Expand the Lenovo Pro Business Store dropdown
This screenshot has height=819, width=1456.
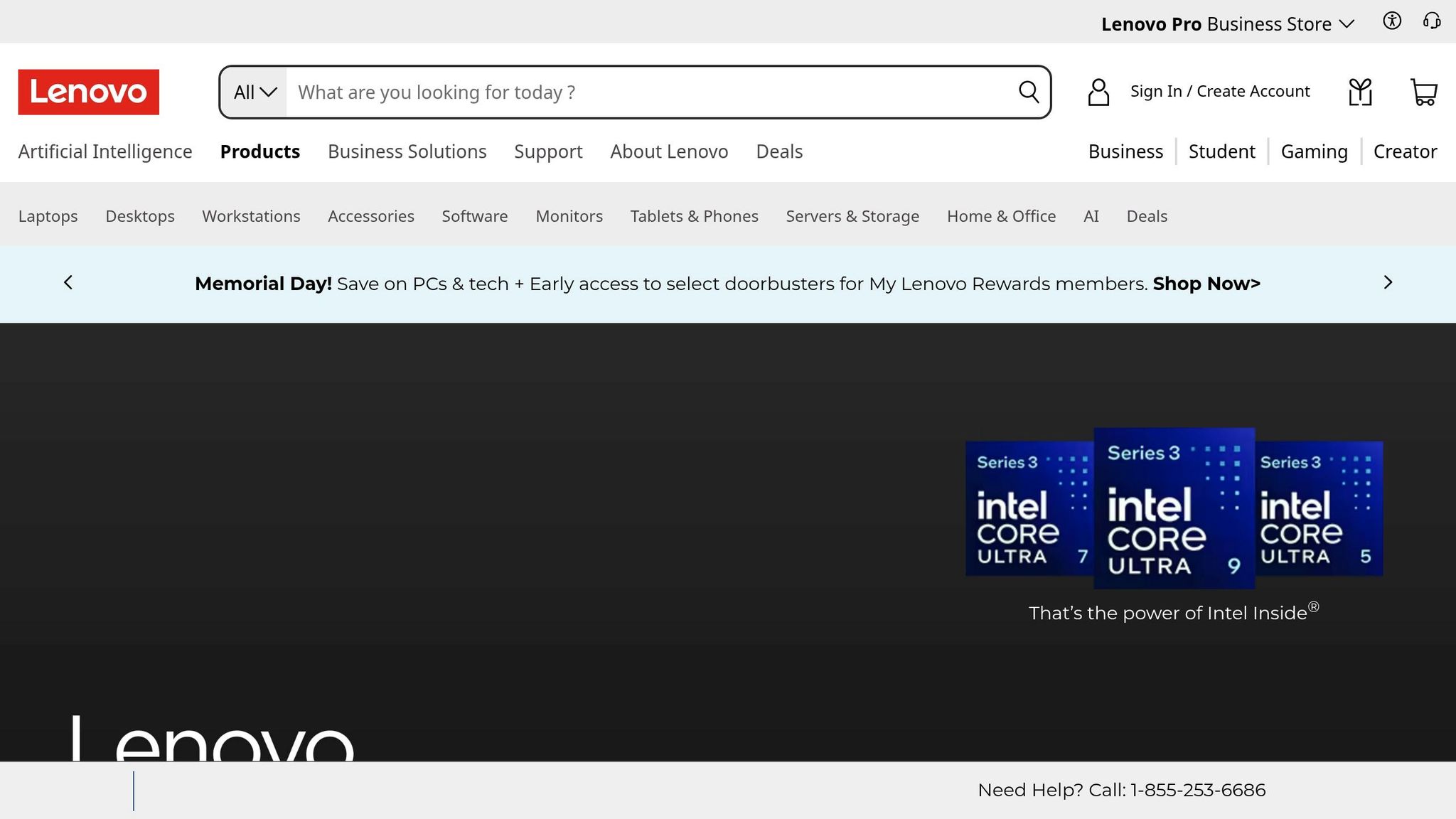pyautogui.click(x=1228, y=24)
